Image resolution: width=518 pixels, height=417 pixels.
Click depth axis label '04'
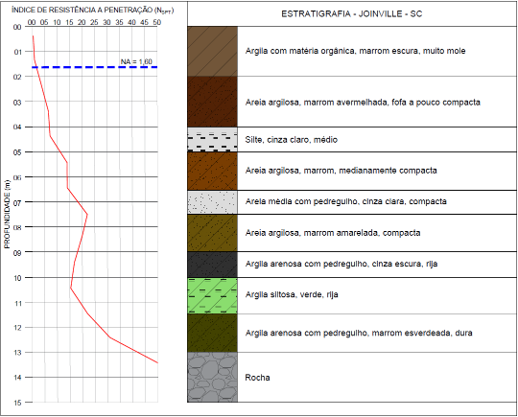click(17, 127)
